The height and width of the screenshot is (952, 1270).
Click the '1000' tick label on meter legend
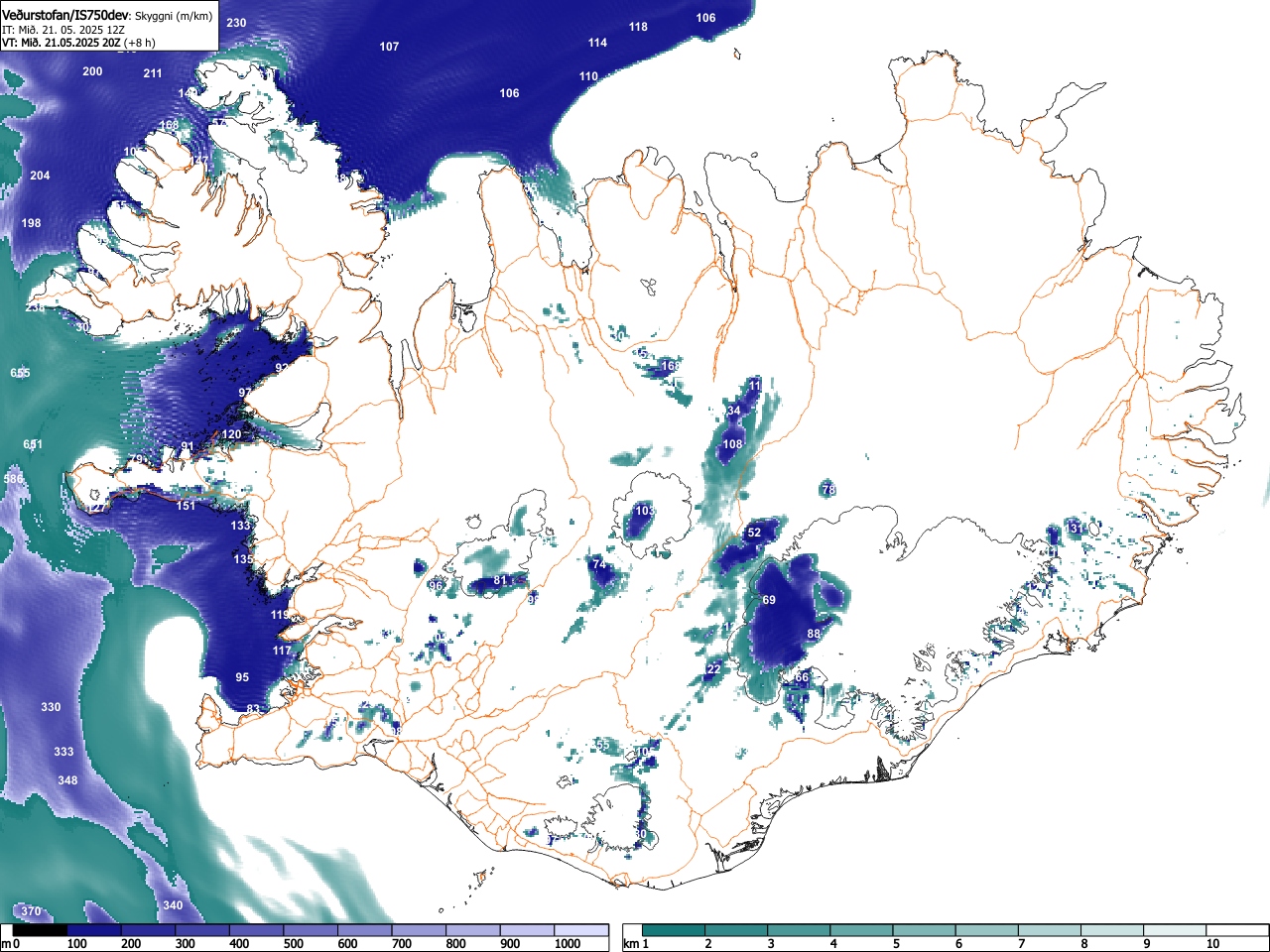(x=568, y=944)
